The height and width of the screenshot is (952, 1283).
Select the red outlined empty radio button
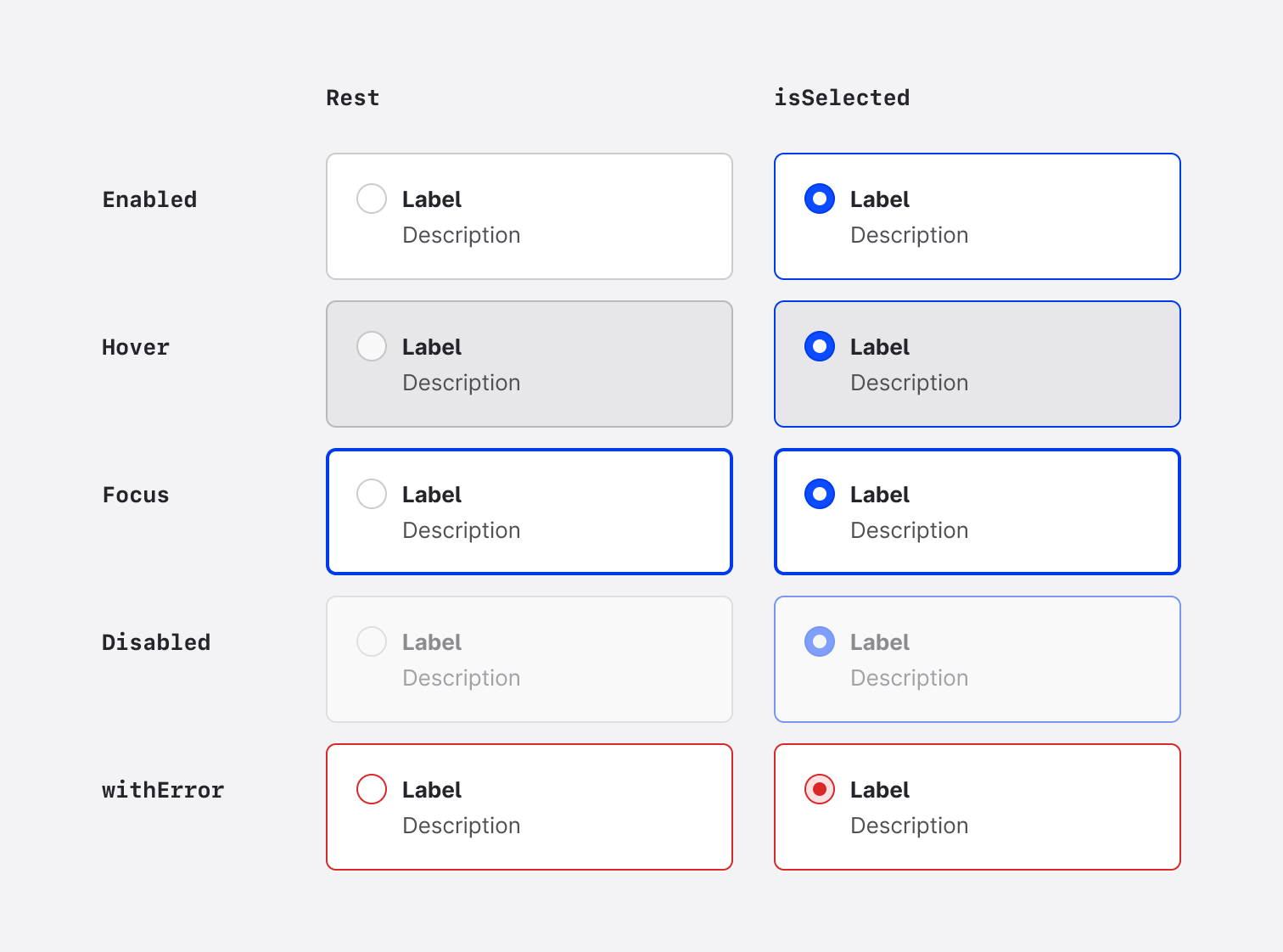click(x=372, y=789)
